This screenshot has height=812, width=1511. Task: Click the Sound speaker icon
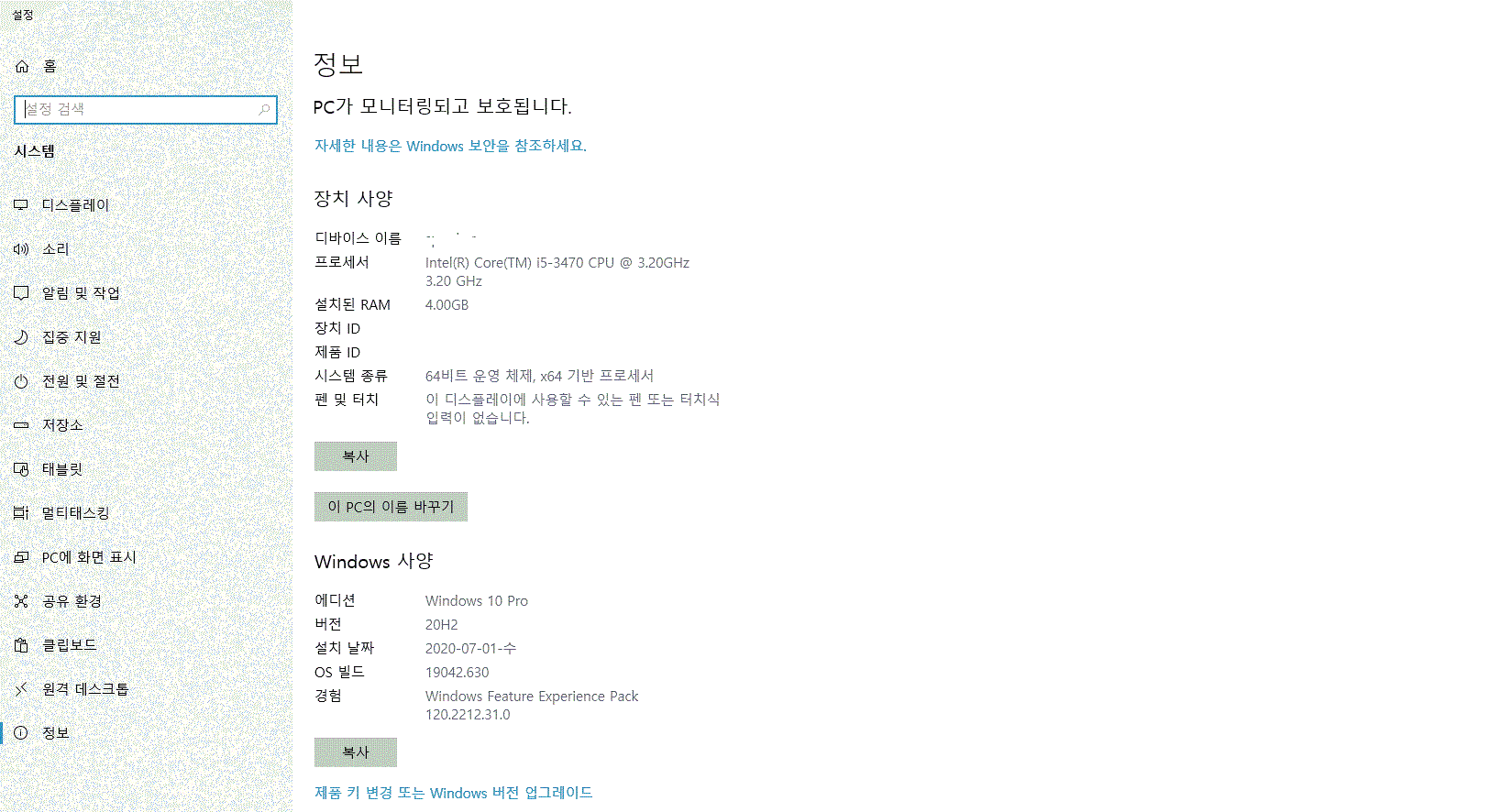click(x=21, y=249)
